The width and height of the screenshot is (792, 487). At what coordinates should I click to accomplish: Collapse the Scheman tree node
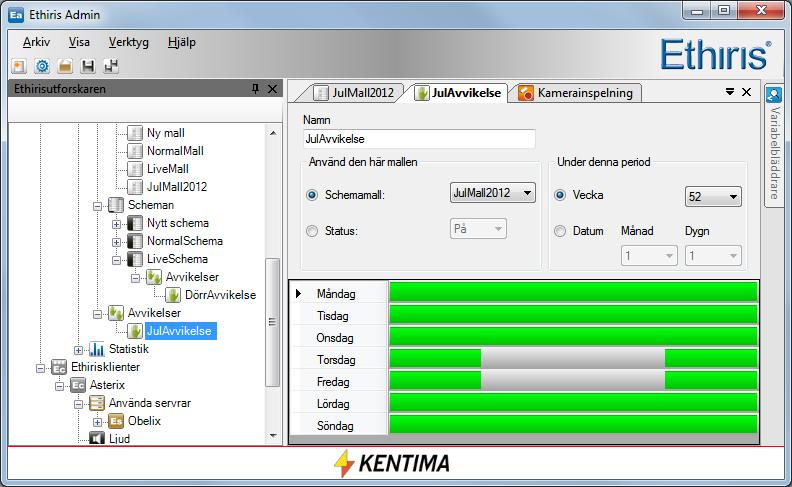tap(97, 206)
